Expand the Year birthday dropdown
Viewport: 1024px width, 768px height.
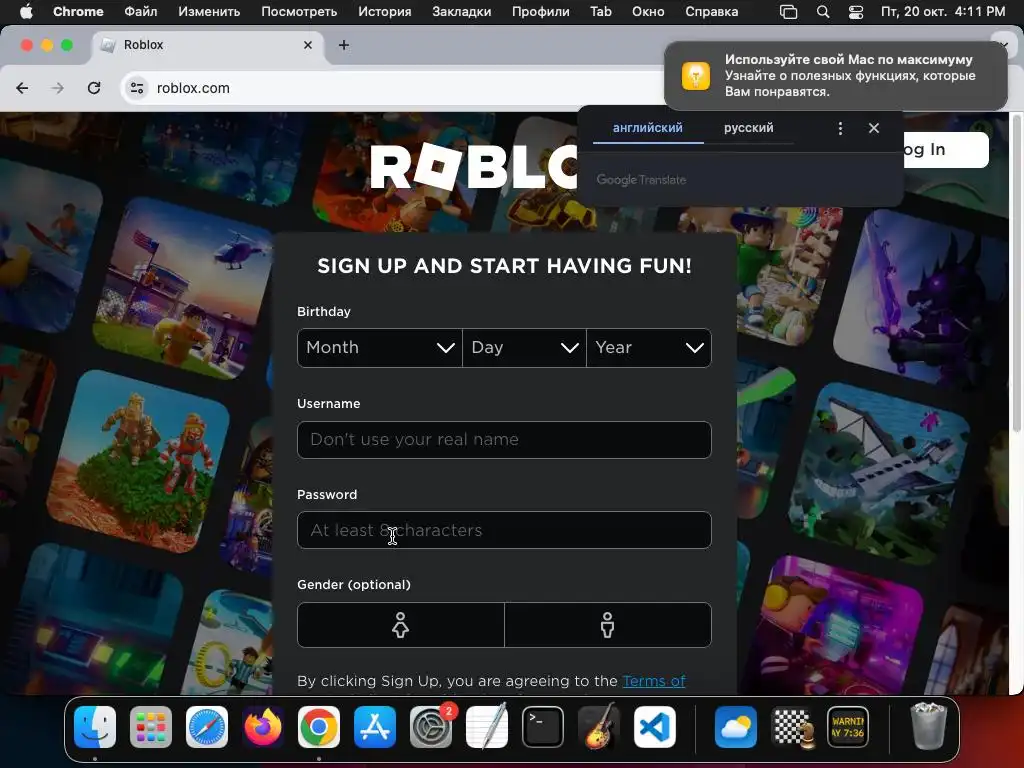click(x=649, y=348)
